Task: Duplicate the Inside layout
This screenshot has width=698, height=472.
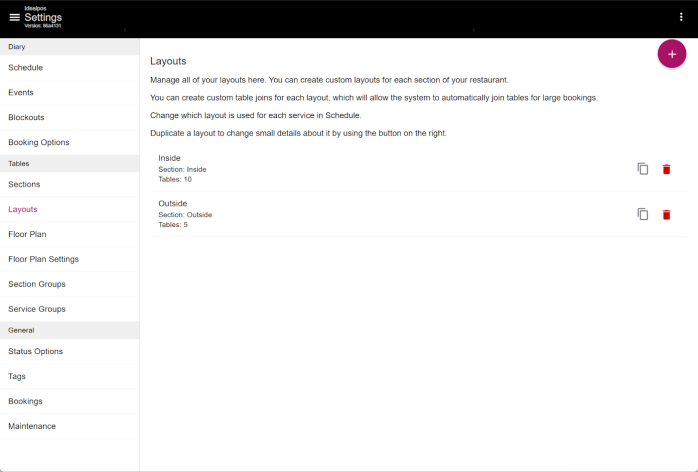Action: pos(643,169)
